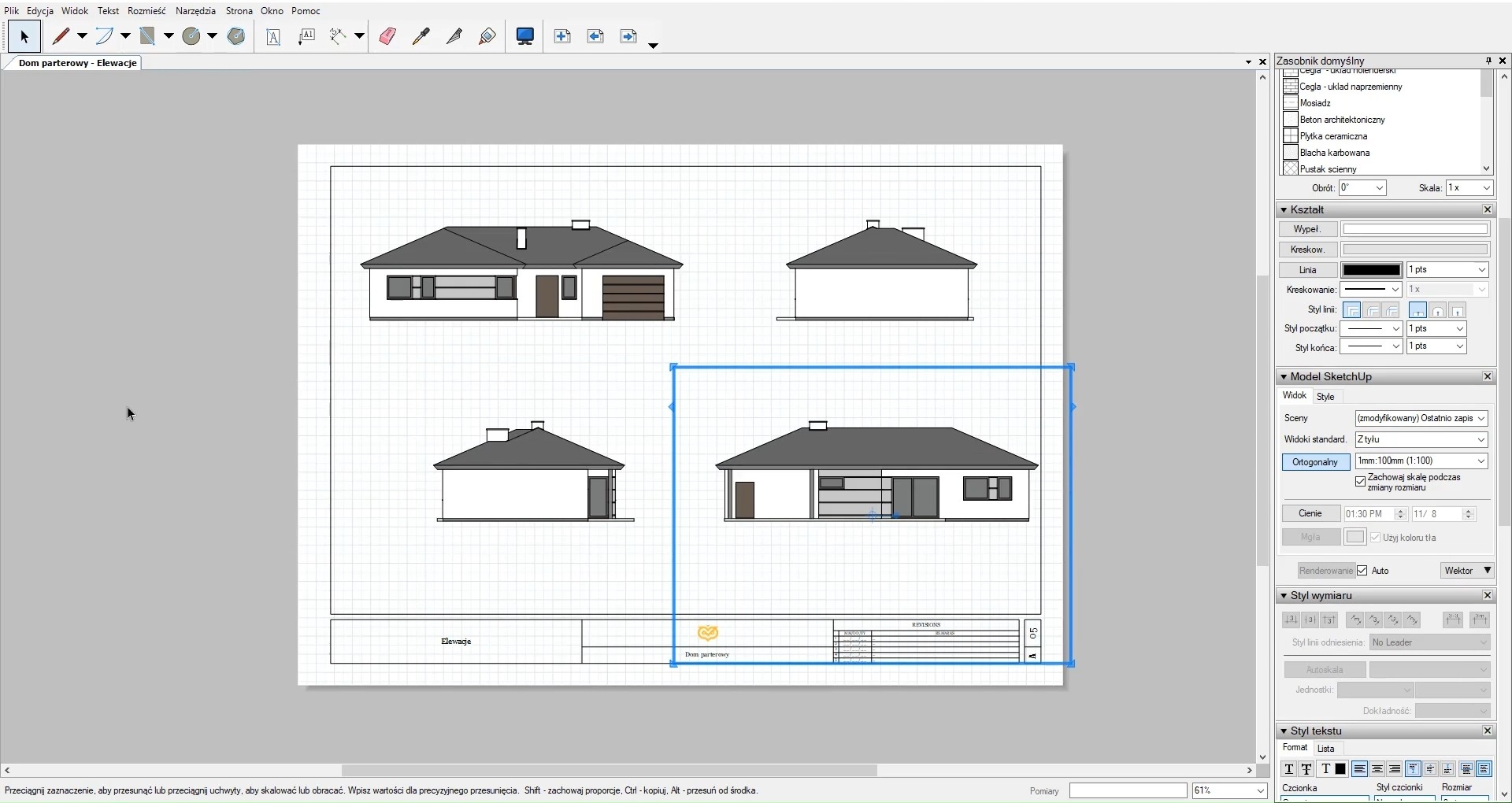Toggle 'Zachowaj skalę podczas zmiany rozmiaru' checkbox
The width and height of the screenshot is (1512, 803).
coord(1360,481)
